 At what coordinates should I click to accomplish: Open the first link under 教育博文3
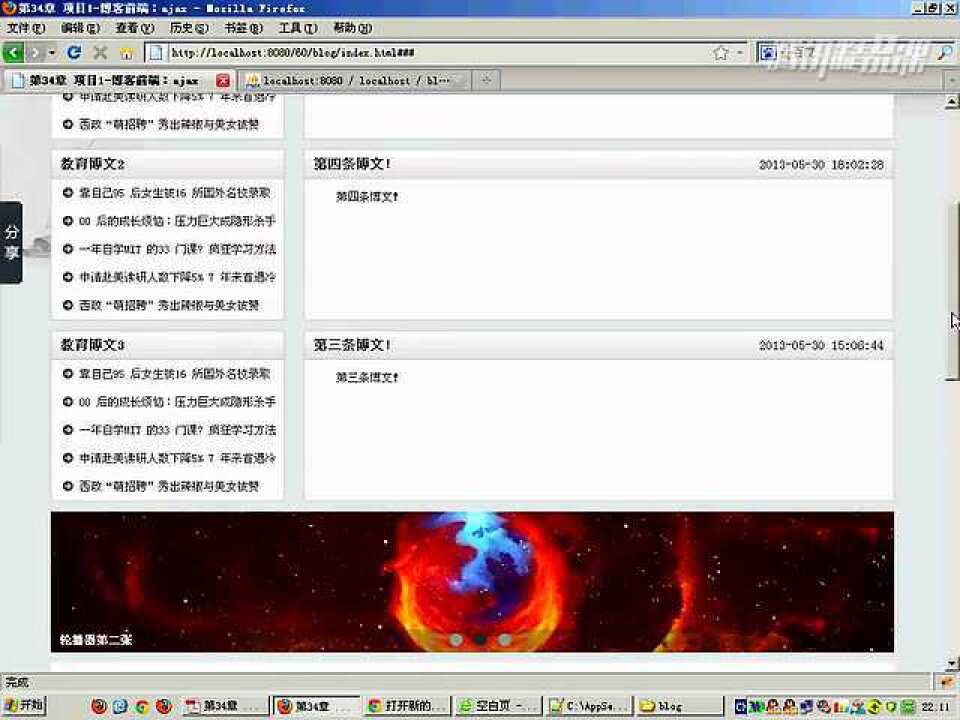pyautogui.click(x=174, y=374)
